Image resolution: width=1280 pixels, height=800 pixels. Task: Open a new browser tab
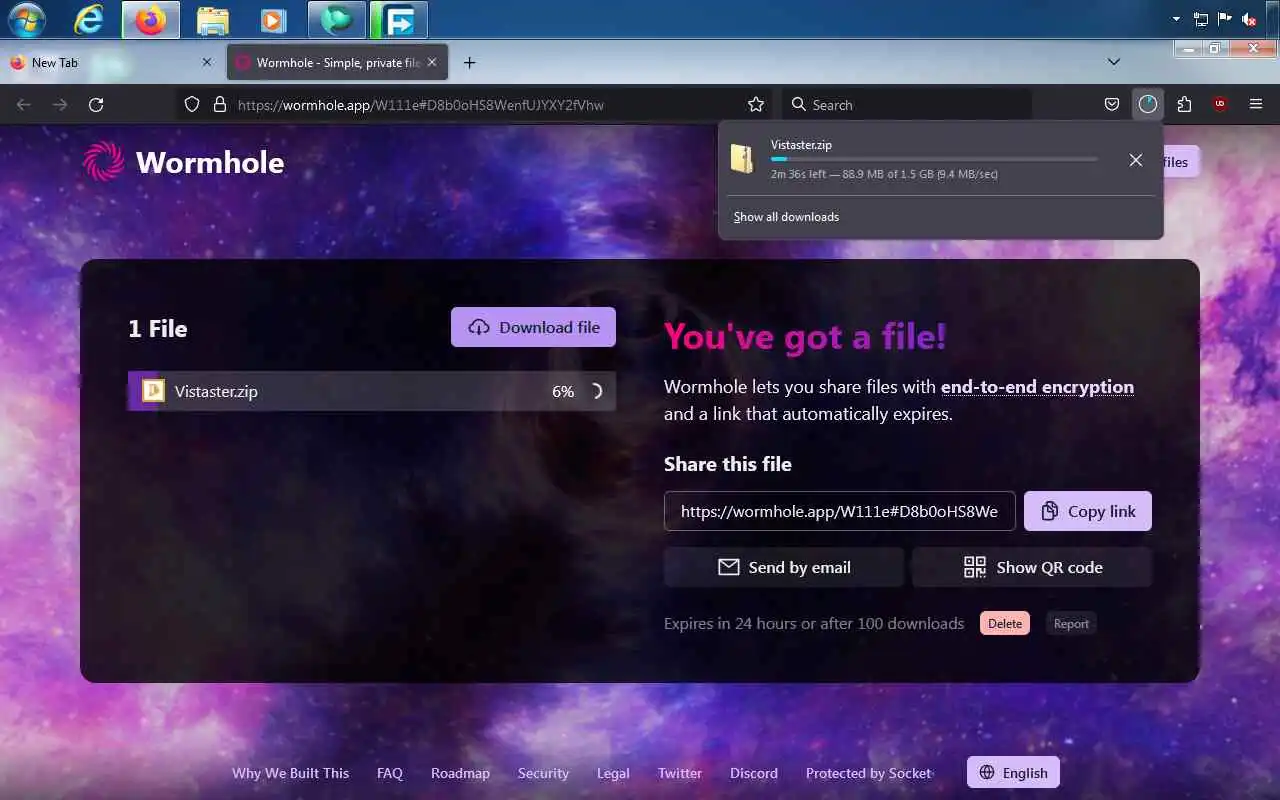click(x=469, y=62)
